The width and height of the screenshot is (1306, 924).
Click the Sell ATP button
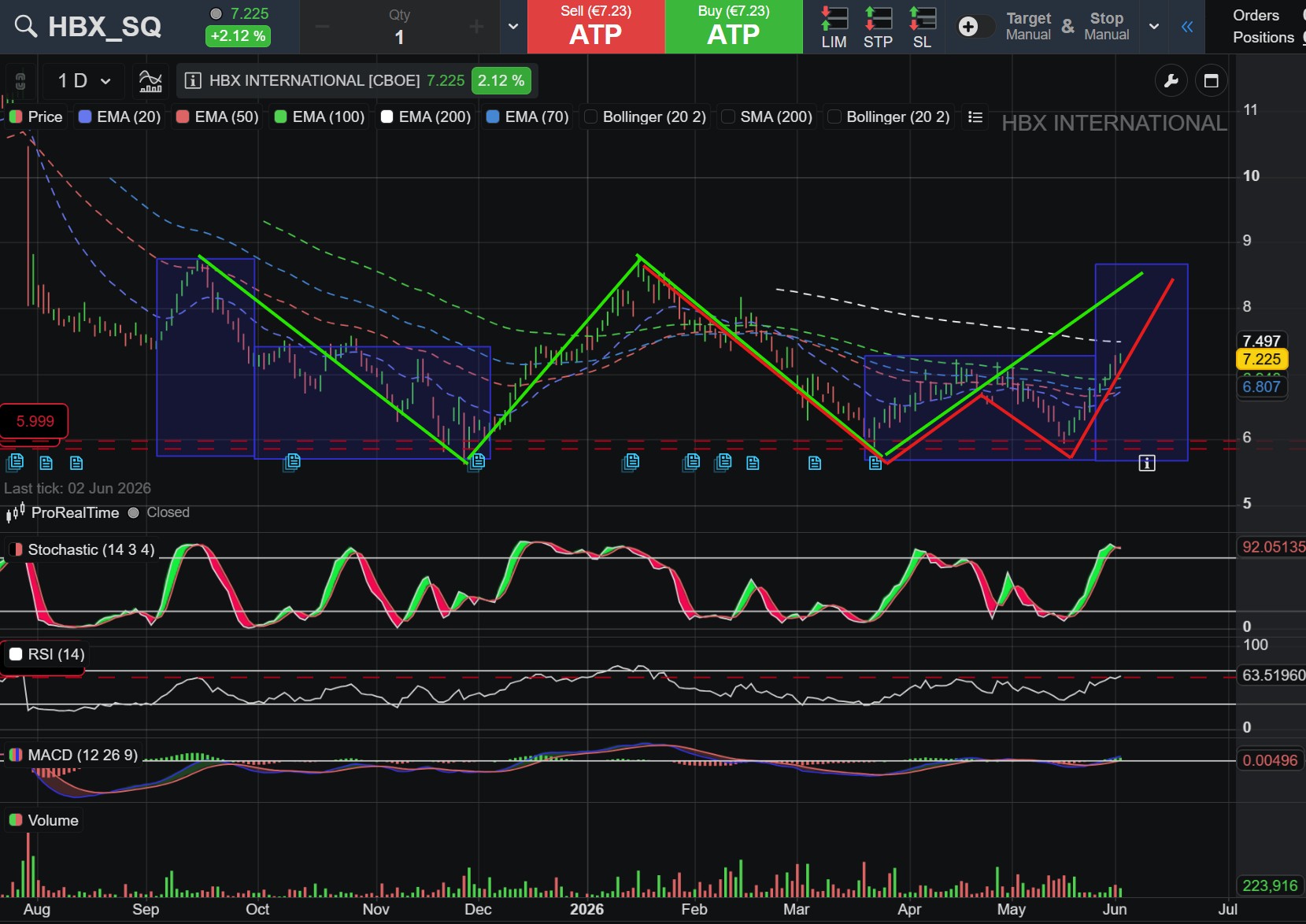pyautogui.click(x=596, y=27)
